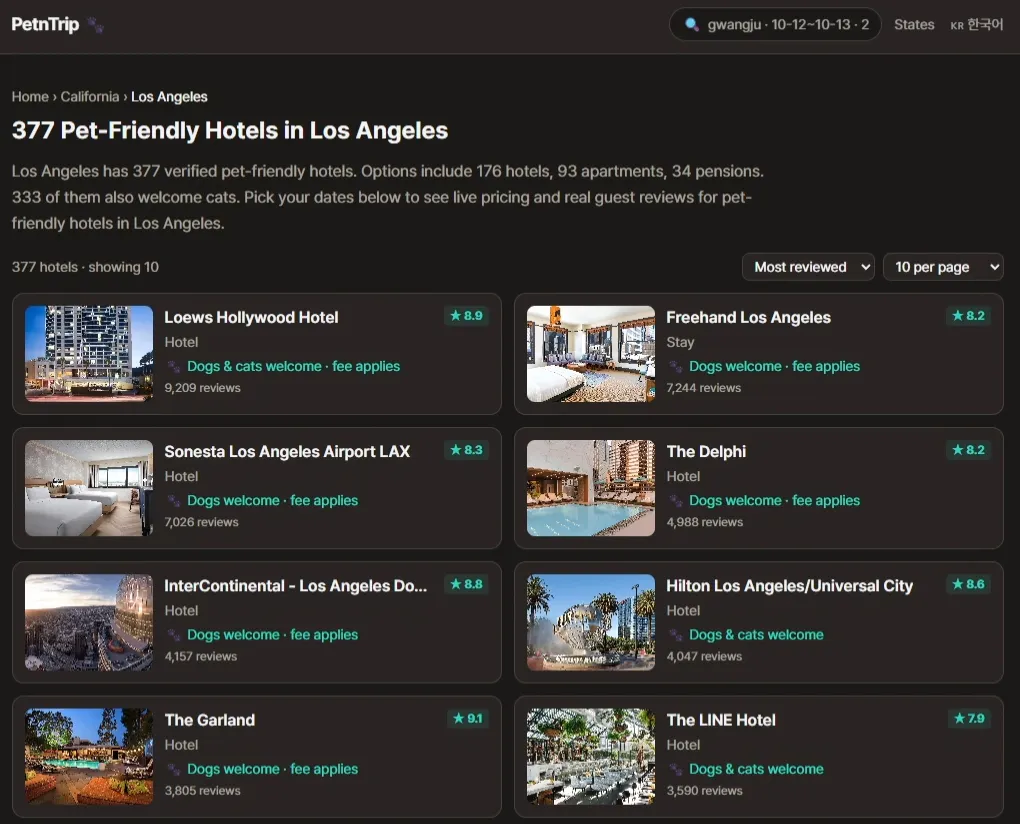Open the Loews Hollywood Hotel listing title
Screen dimensions: 1020x824
(x=251, y=317)
